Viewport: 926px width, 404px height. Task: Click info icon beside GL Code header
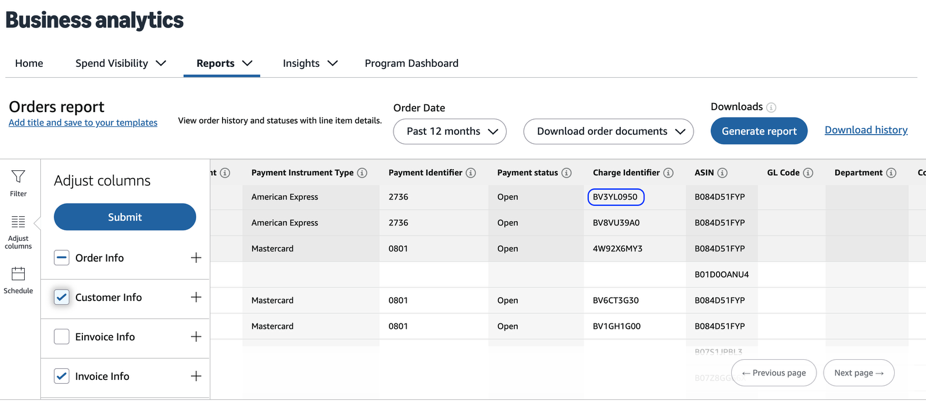click(x=808, y=173)
